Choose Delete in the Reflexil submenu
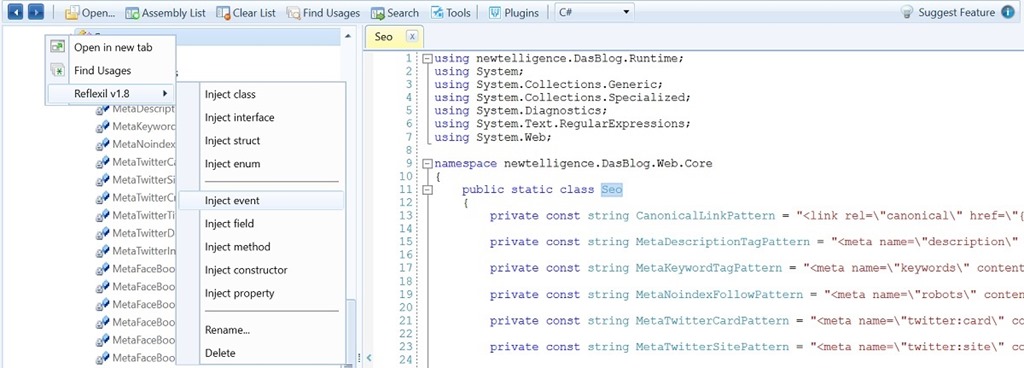1024x368 pixels. (x=261, y=353)
